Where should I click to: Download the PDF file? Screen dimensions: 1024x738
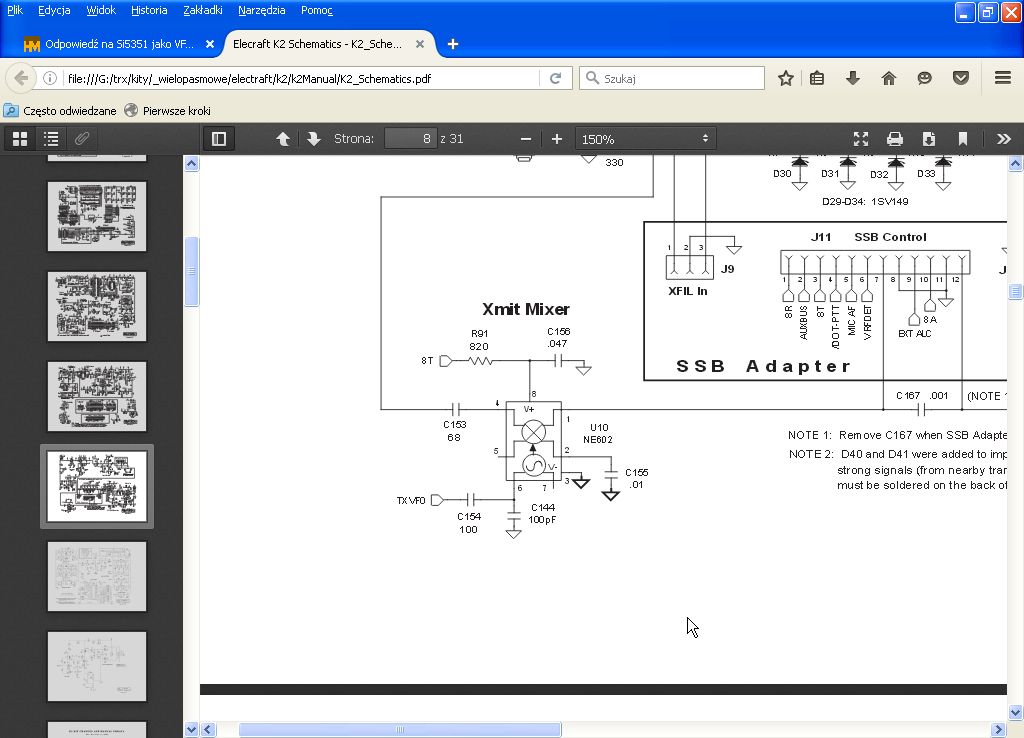click(x=929, y=139)
